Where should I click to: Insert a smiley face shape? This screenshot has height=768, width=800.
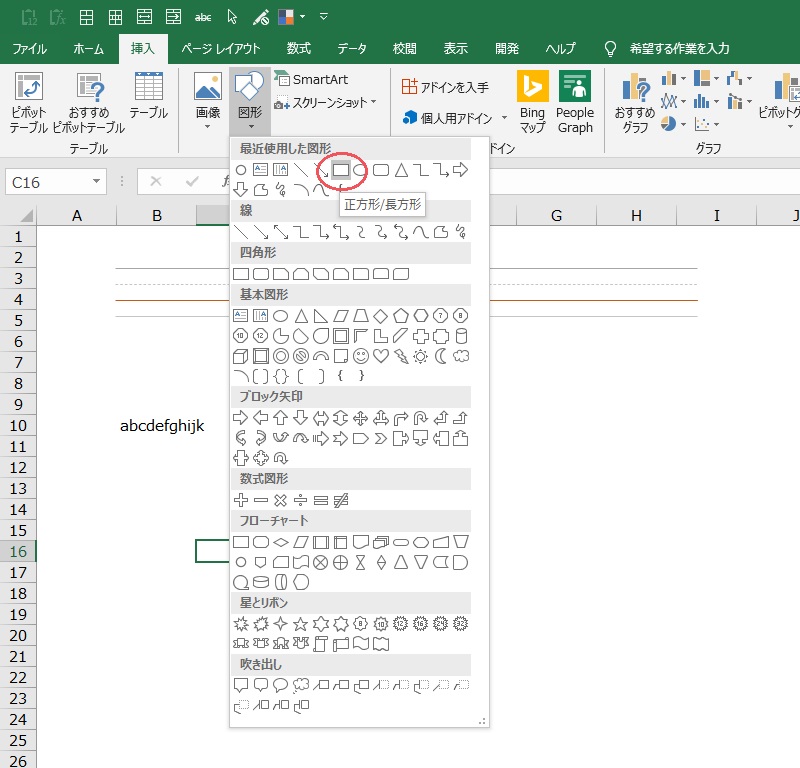(x=361, y=356)
